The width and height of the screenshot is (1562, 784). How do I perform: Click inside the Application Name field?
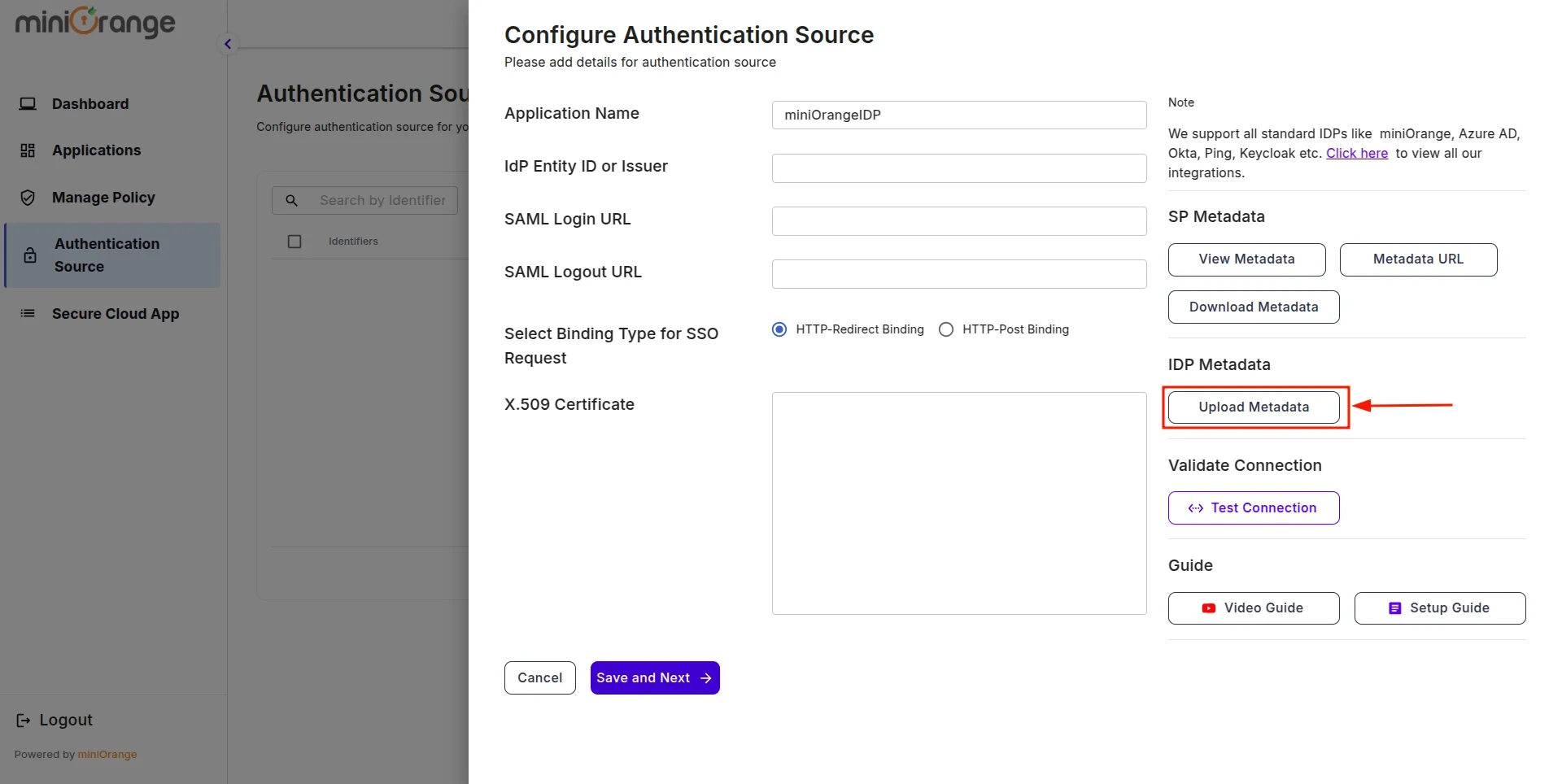coord(958,115)
